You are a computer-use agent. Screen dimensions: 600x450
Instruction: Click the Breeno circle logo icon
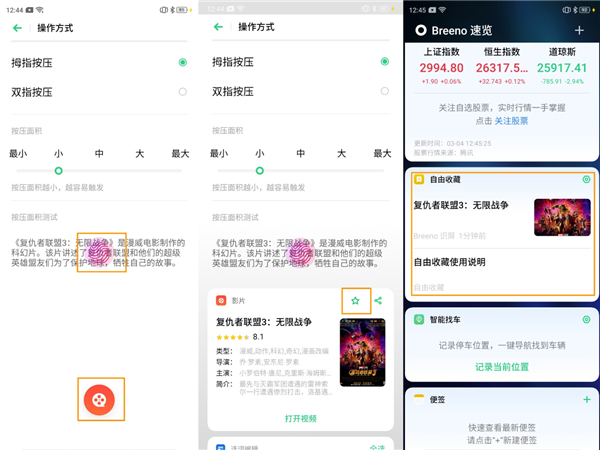[x=421, y=30]
